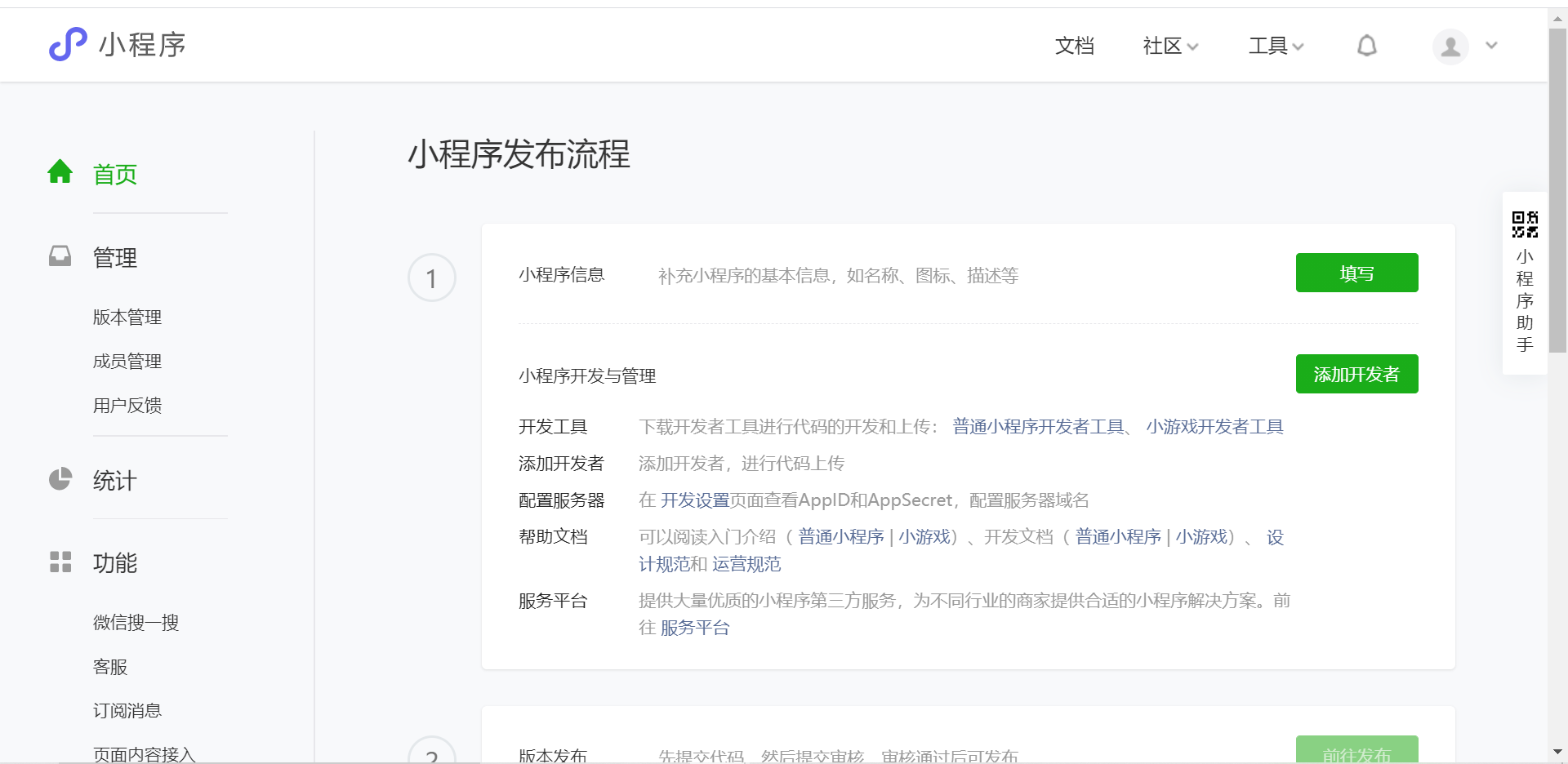Screen dimensions: 1568x764
Task: Click the 统计 statistics pie icon
Action: (x=60, y=479)
